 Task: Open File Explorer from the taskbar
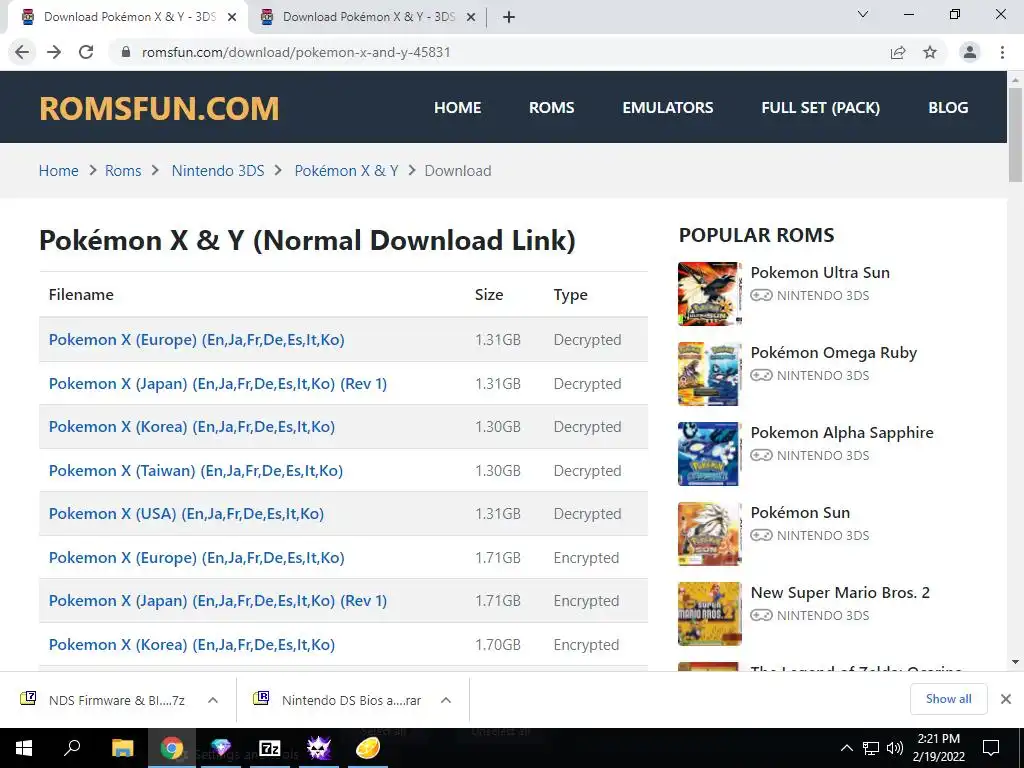(122, 748)
